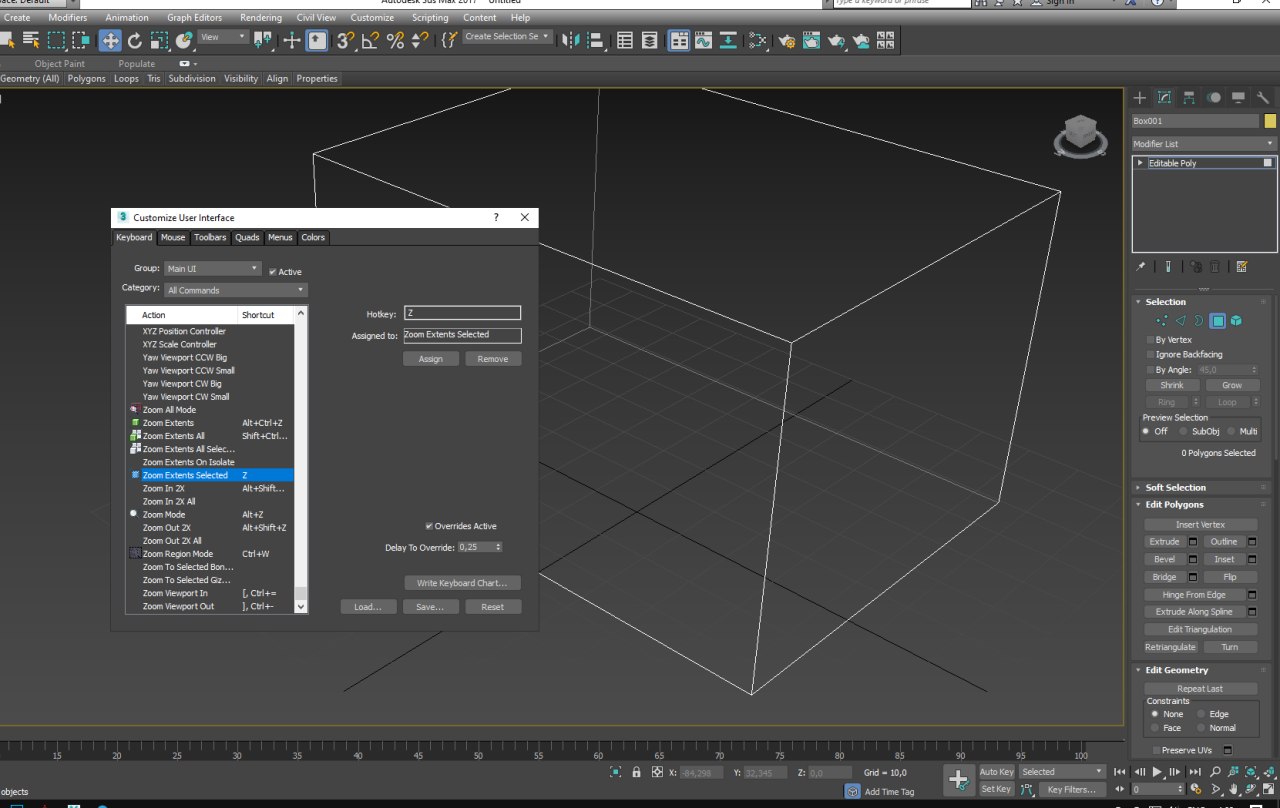Select the Edge sub-object level icon
Screen dimensions: 1280x808
point(1180,321)
